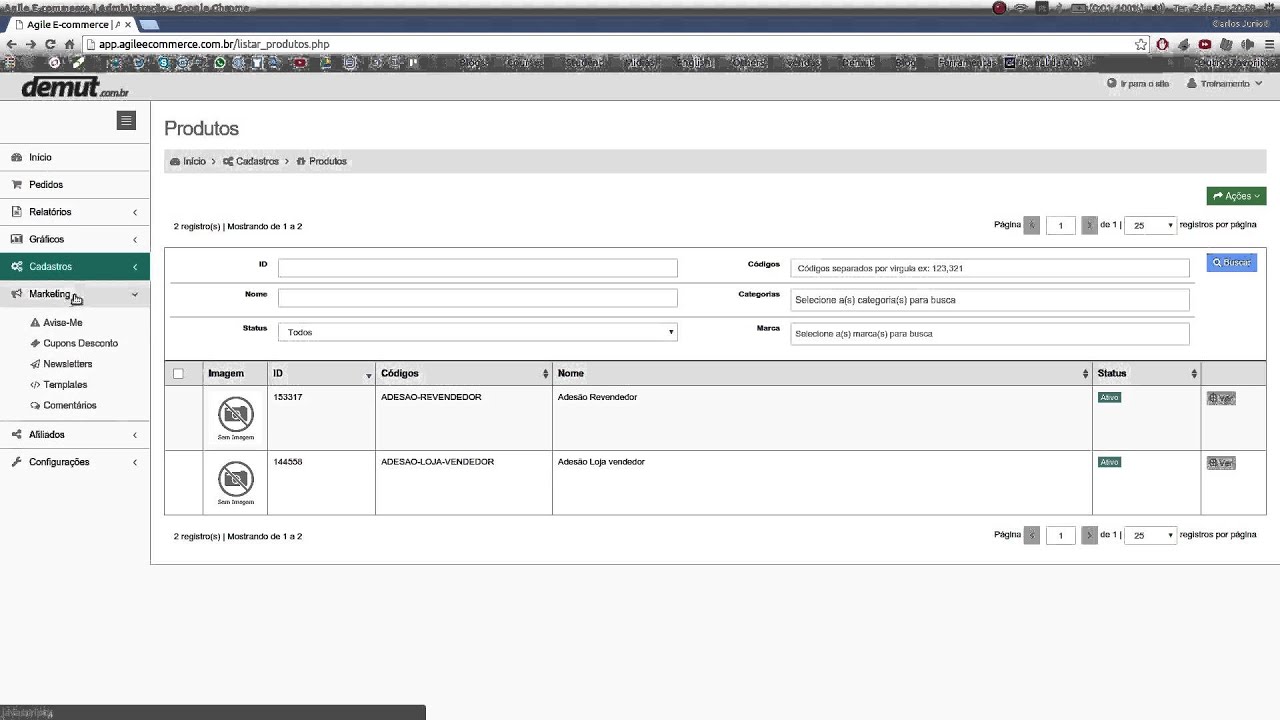Click the blue Buscar button
1280x720 pixels.
pyautogui.click(x=1231, y=263)
